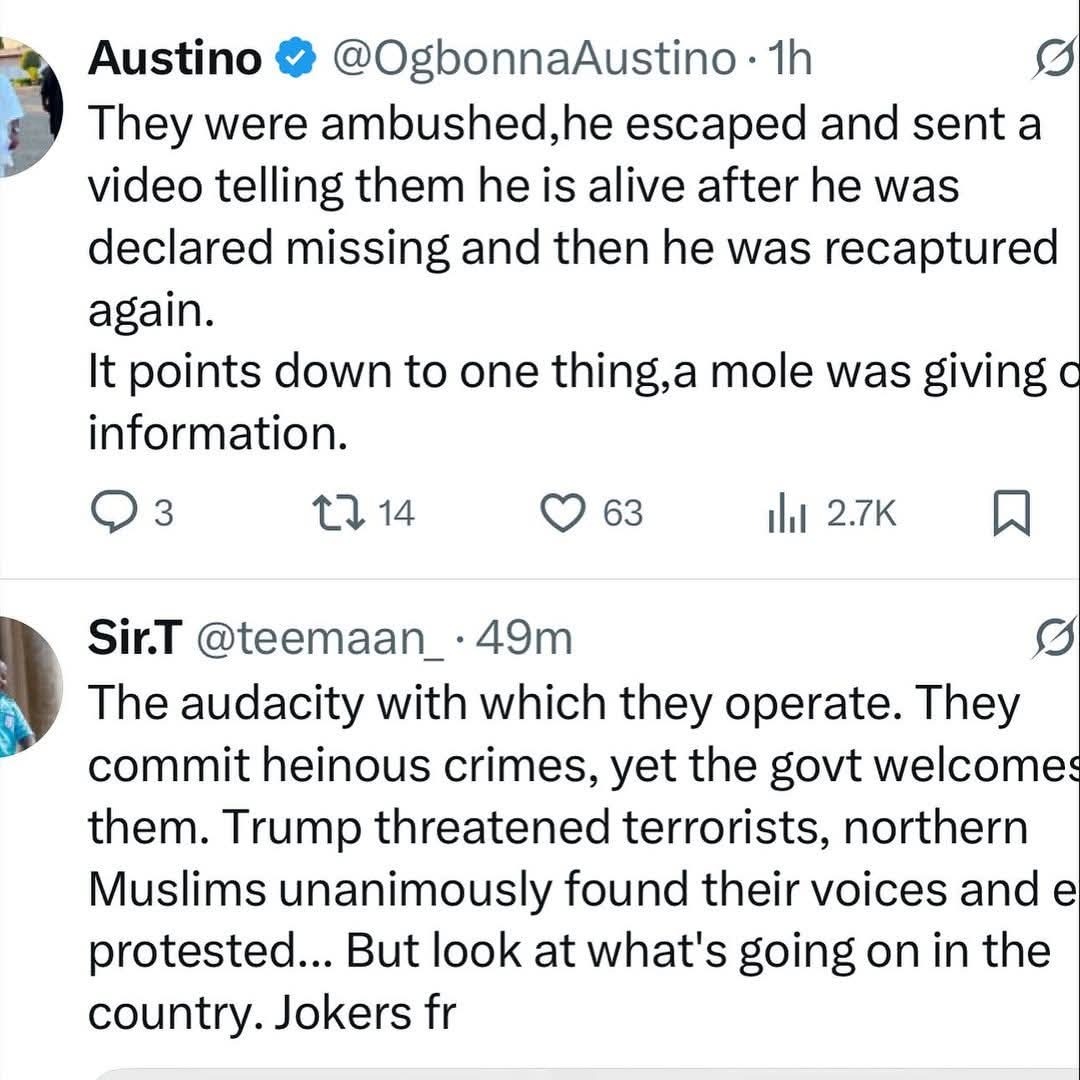Click the Austino display name
The width and height of the screenshot is (1080, 1080).
(174, 60)
